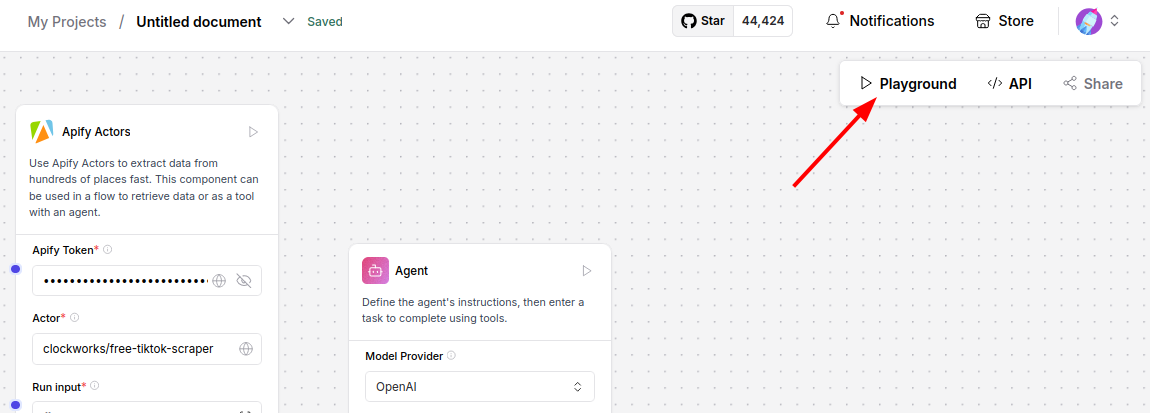Open the Store

pyautogui.click(x=1004, y=21)
